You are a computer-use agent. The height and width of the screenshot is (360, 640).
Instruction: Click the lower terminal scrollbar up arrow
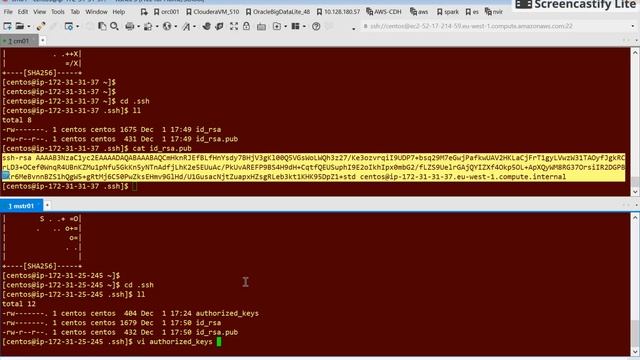click(x=635, y=218)
